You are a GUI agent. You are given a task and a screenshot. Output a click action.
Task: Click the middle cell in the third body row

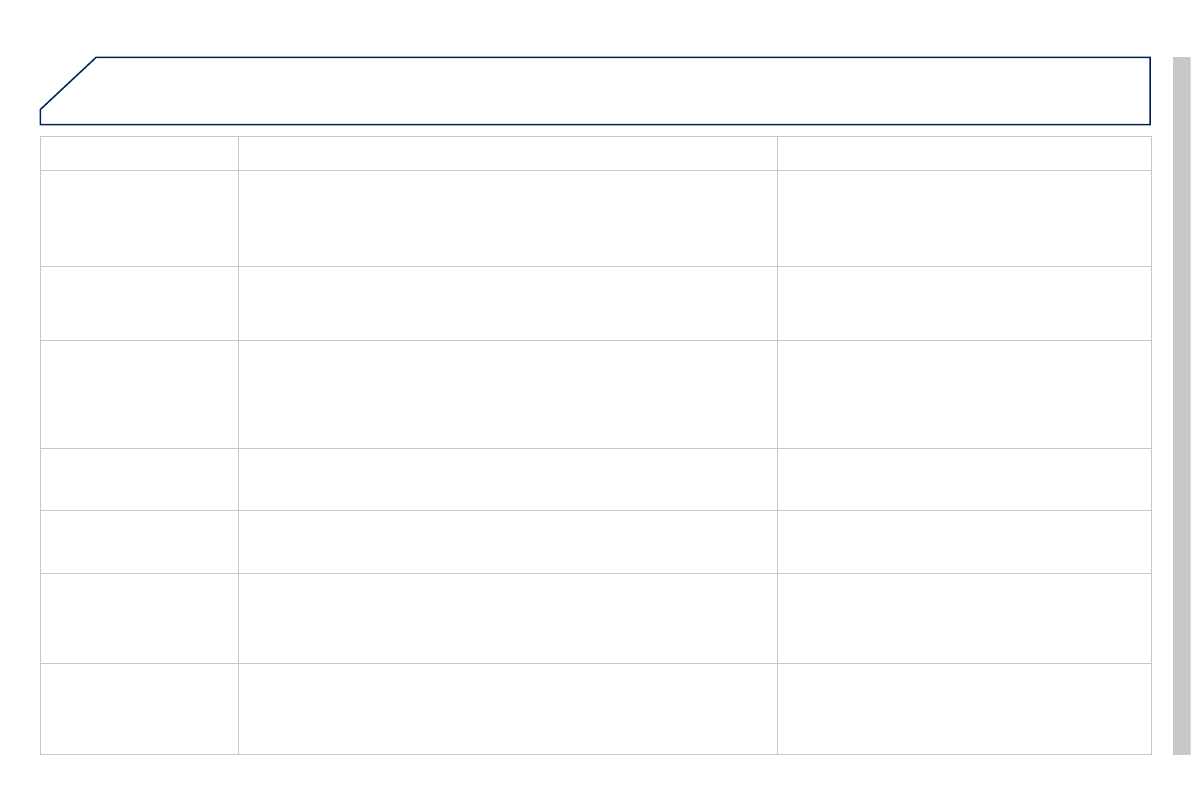507,394
